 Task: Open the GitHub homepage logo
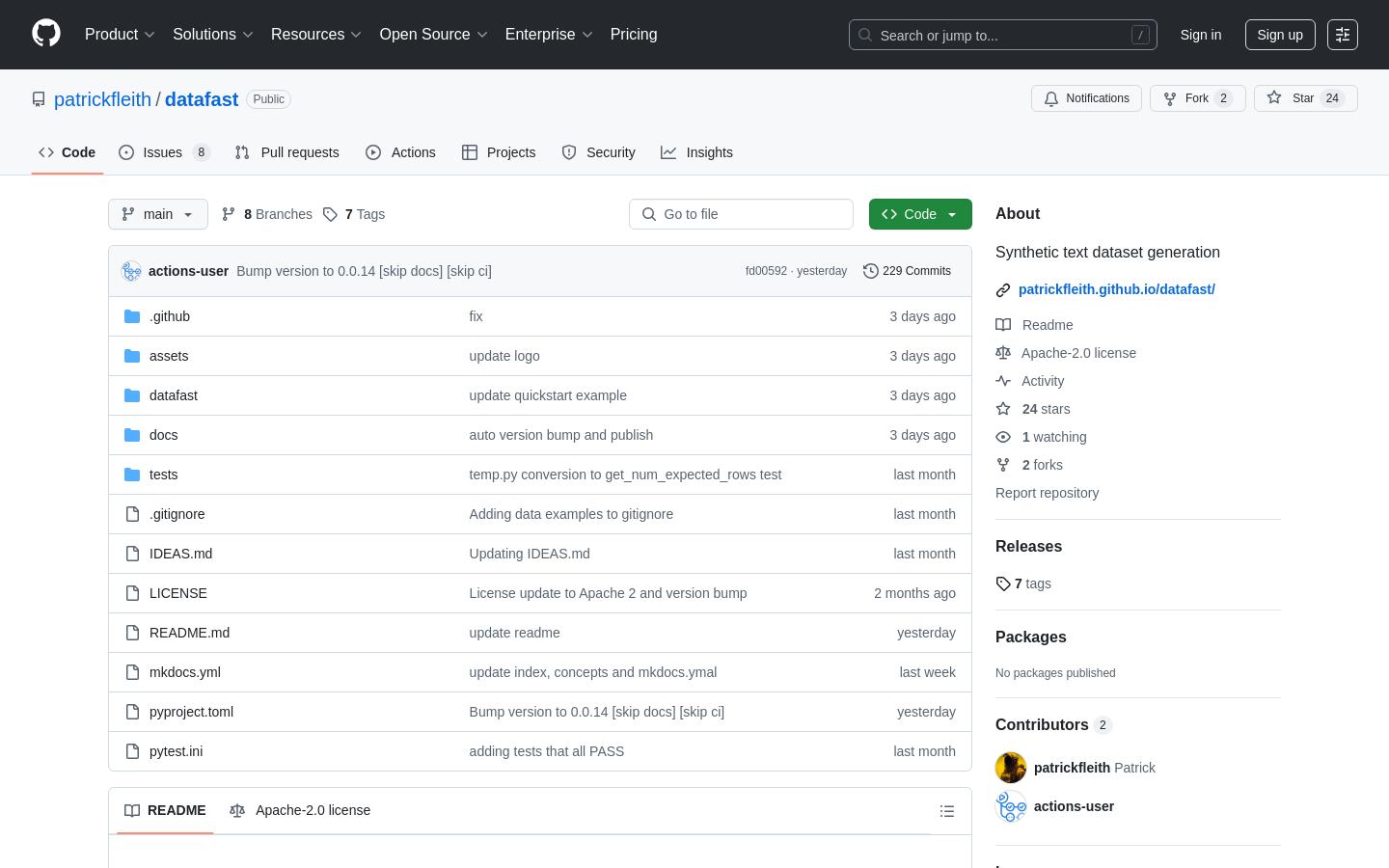46,34
